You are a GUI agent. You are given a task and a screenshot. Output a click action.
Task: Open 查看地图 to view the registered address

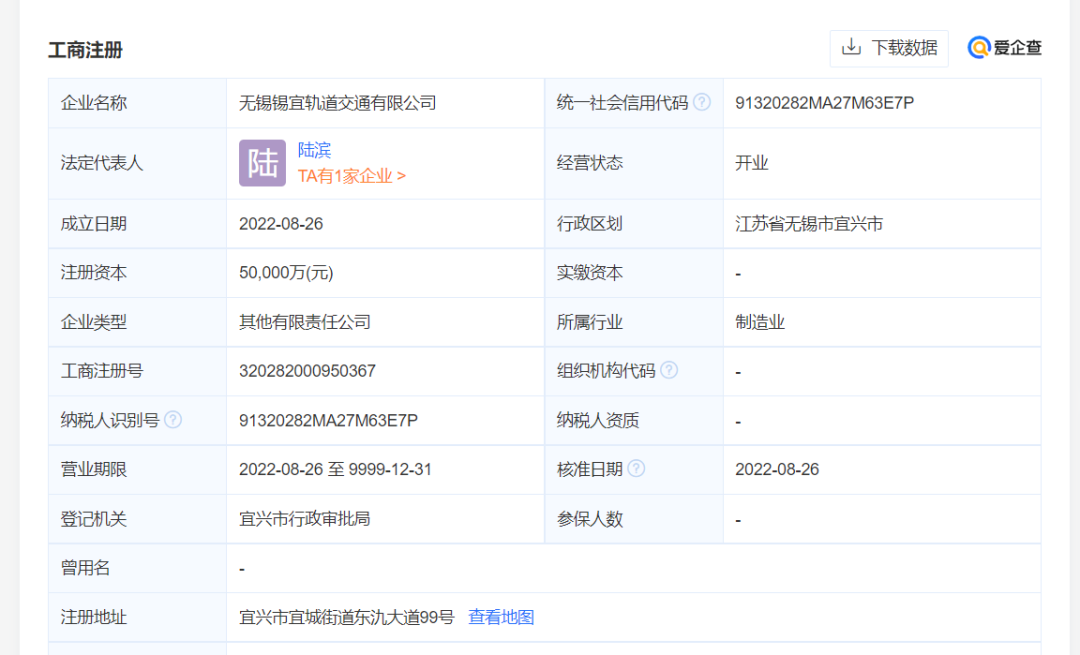[501, 617]
